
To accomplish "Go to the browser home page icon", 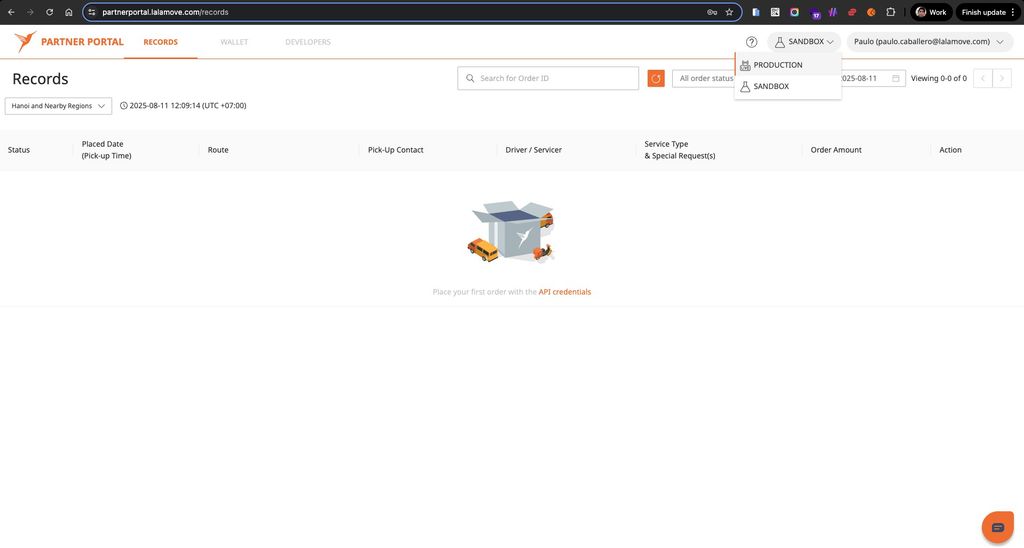I will (x=68, y=12).
